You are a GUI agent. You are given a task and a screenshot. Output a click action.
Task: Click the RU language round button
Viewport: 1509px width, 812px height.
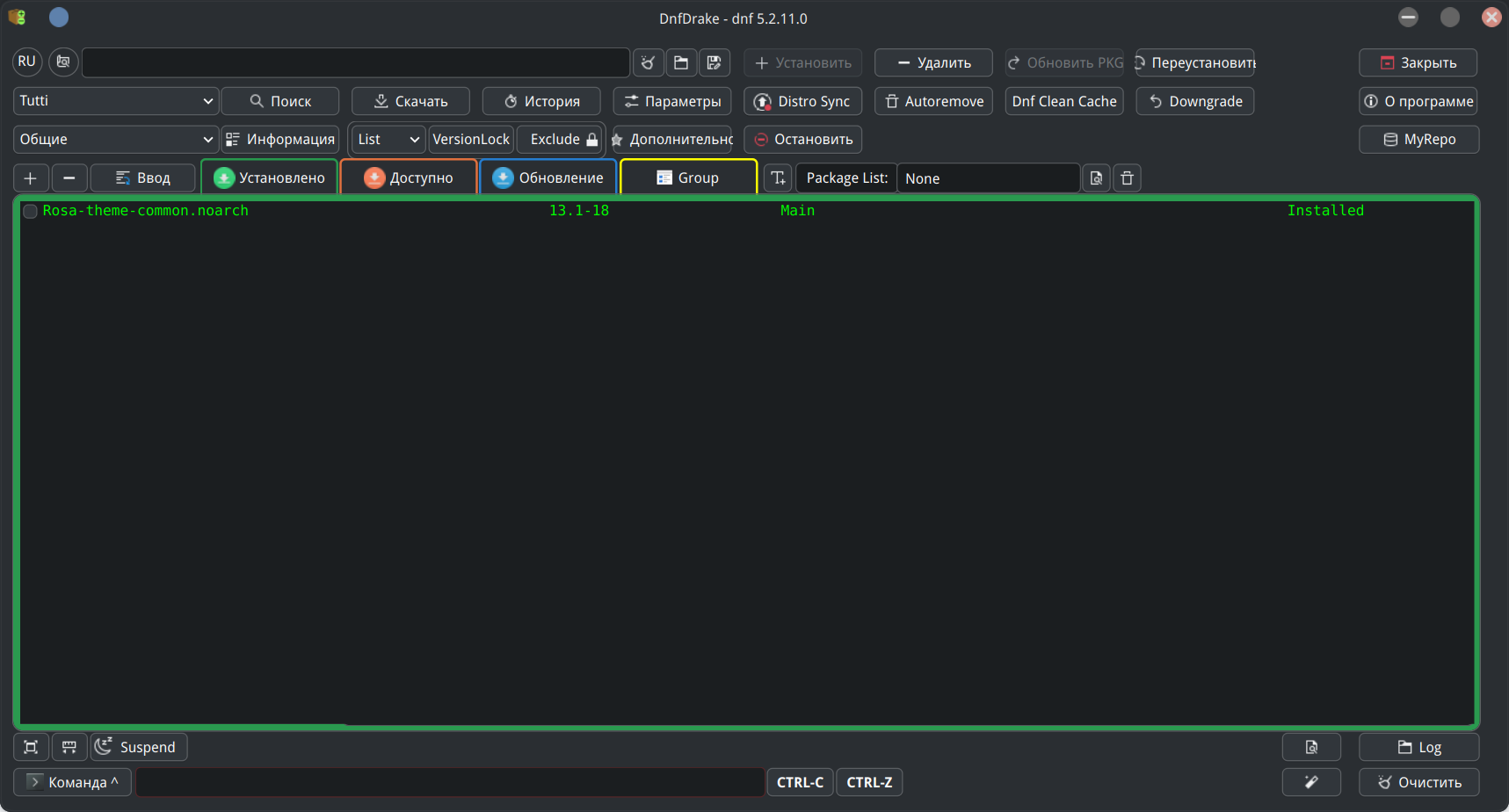pyautogui.click(x=27, y=62)
